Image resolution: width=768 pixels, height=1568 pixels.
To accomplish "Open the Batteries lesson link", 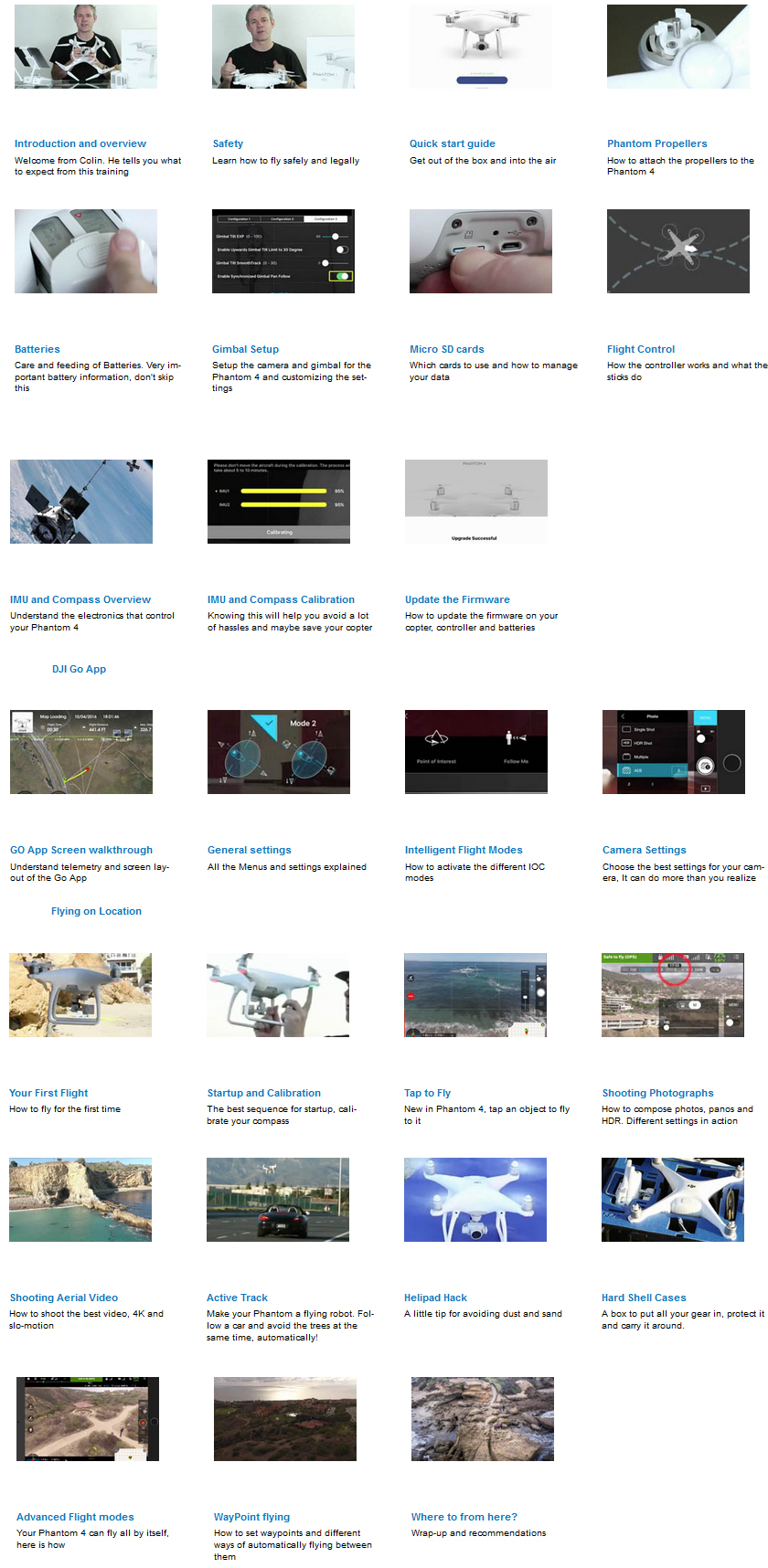I will 37,349.
